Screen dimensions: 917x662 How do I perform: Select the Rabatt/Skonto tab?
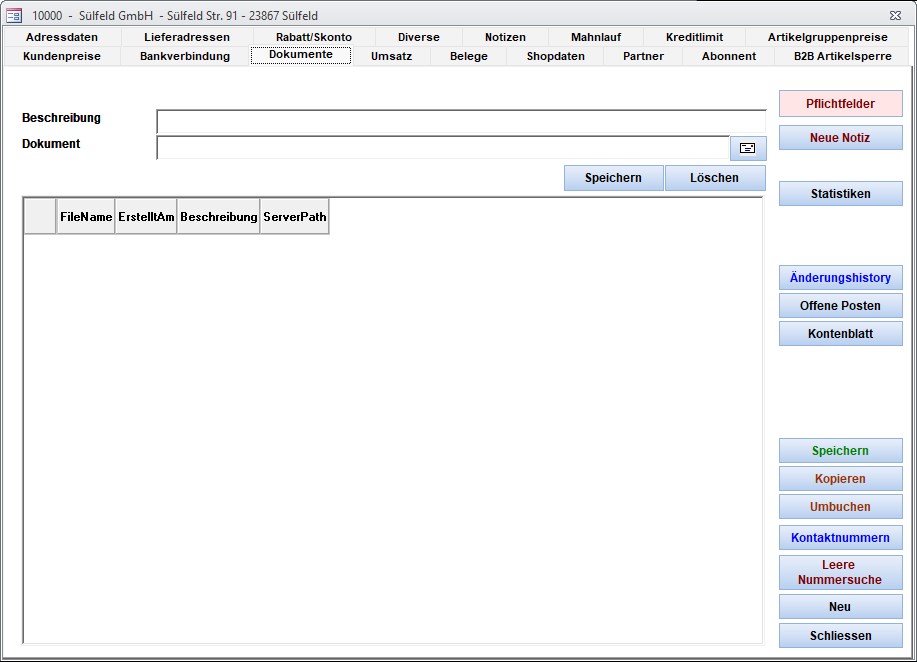pos(314,37)
